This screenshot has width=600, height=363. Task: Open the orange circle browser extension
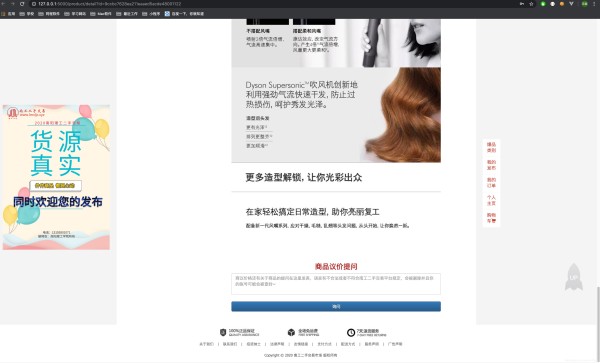click(562, 4)
